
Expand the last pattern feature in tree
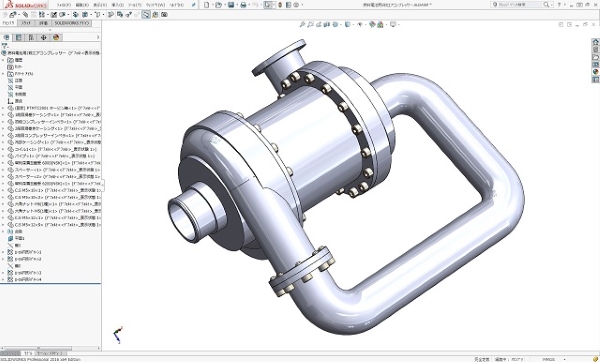tap(3, 280)
